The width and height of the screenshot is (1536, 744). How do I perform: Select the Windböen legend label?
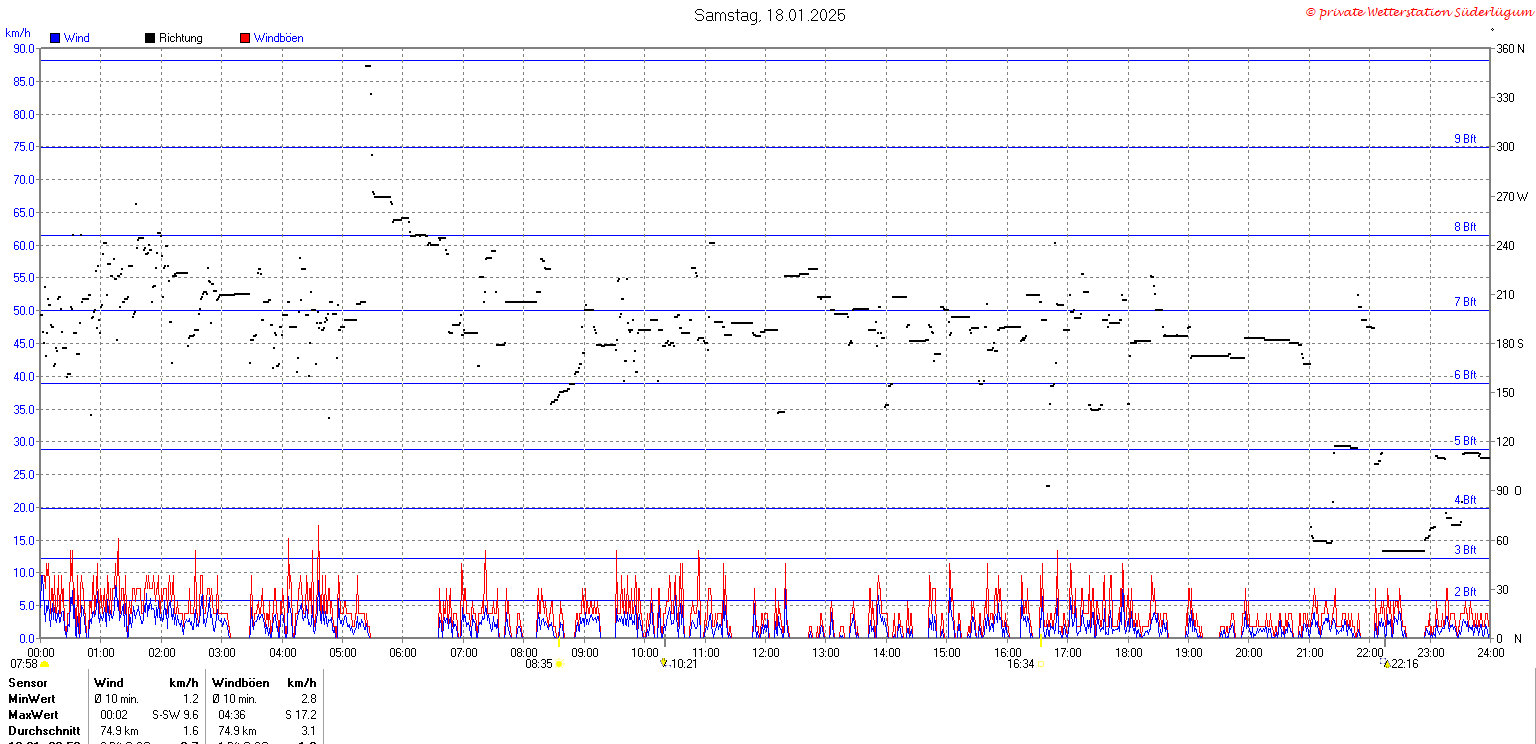point(278,38)
